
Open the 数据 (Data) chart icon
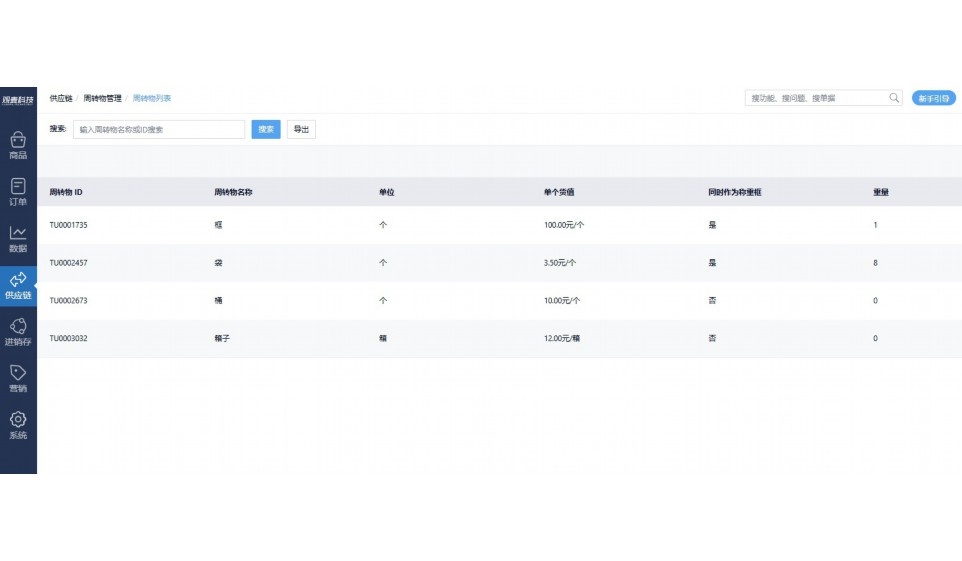point(18,233)
